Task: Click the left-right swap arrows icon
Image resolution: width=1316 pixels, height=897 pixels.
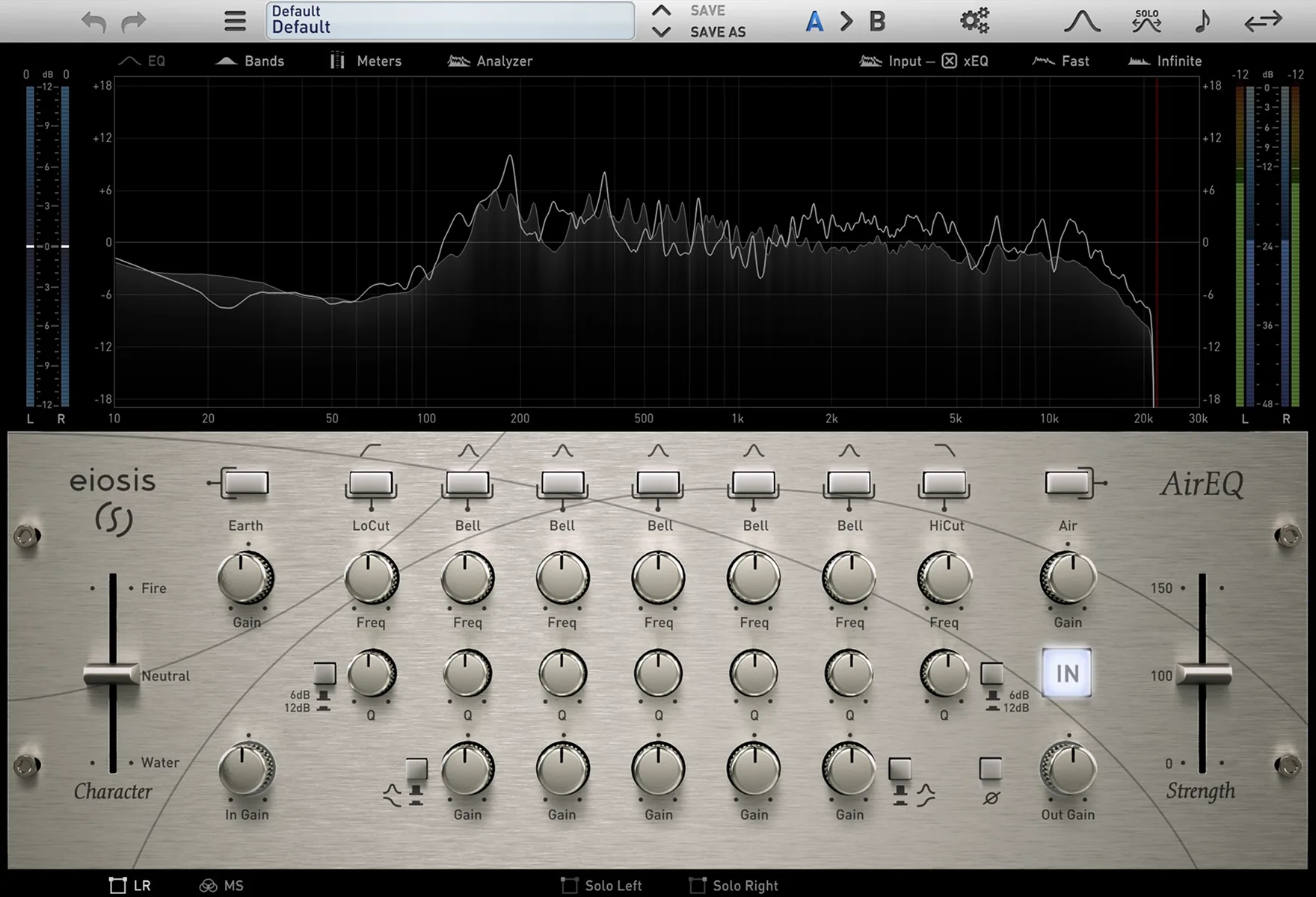Action: coord(1264,20)
